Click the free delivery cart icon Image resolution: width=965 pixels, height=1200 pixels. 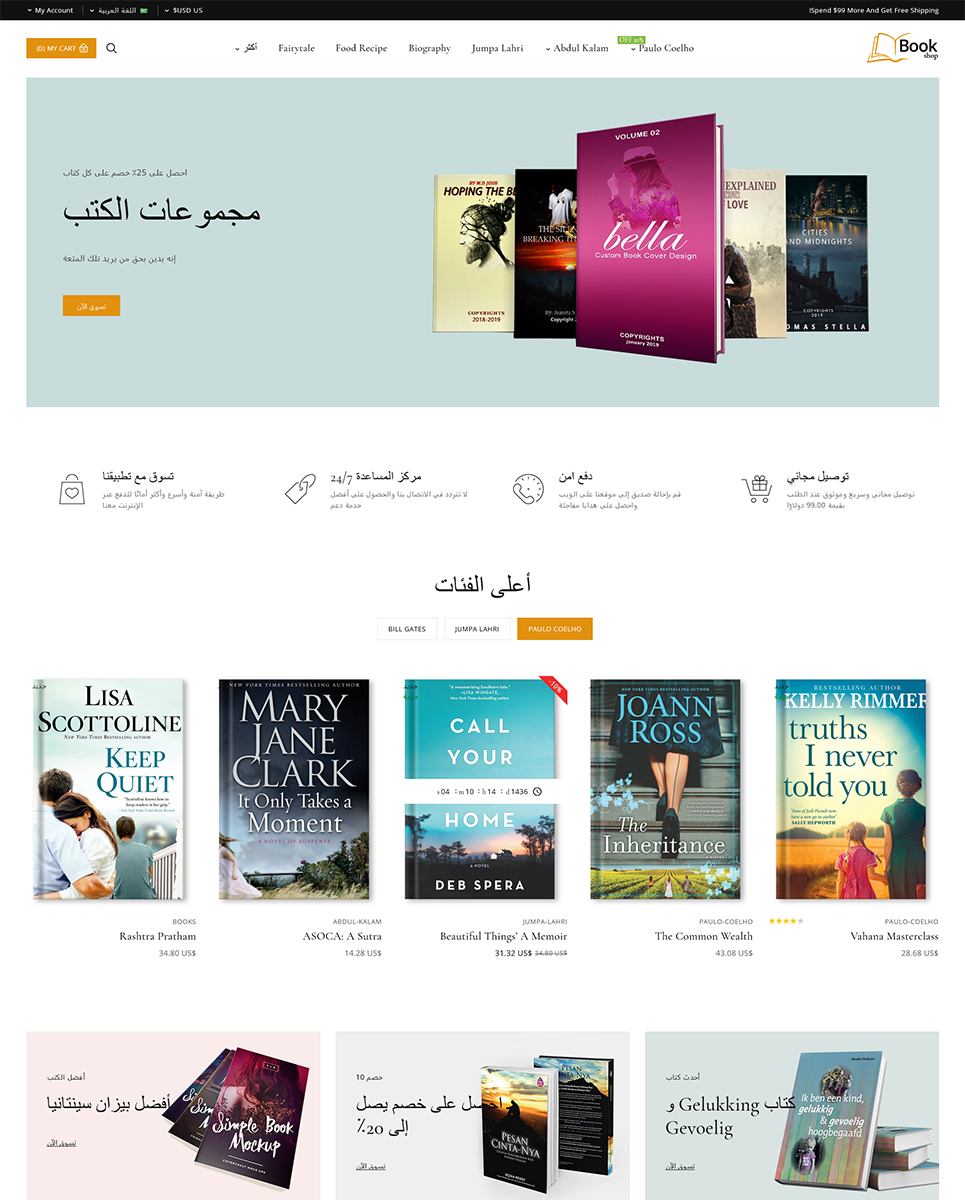coord(757,489)
